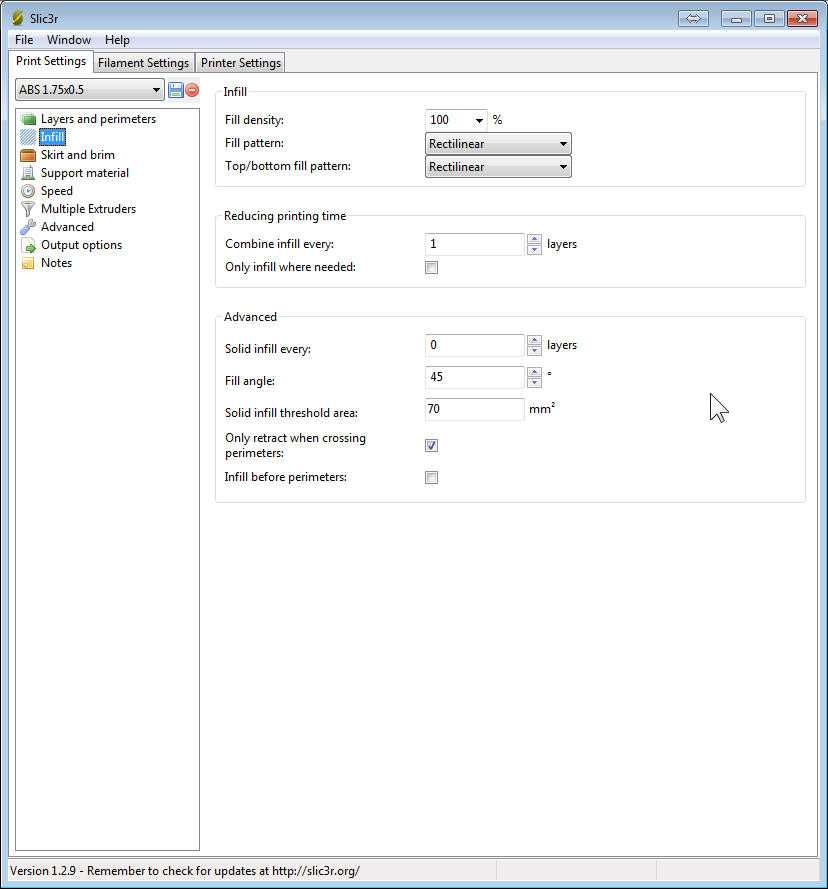
Task: Select Multiple Extruders in the sidebar
Action: click(x=88, y=209)
